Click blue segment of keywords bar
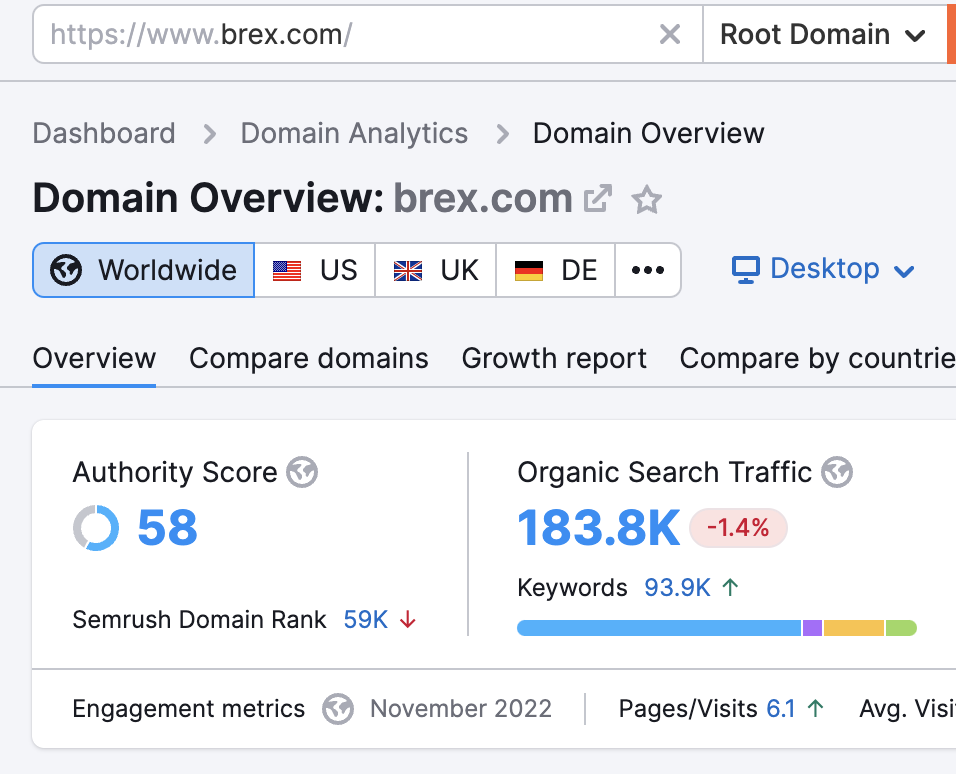Viewport: 956px width, 774px height. pos(658,628)
